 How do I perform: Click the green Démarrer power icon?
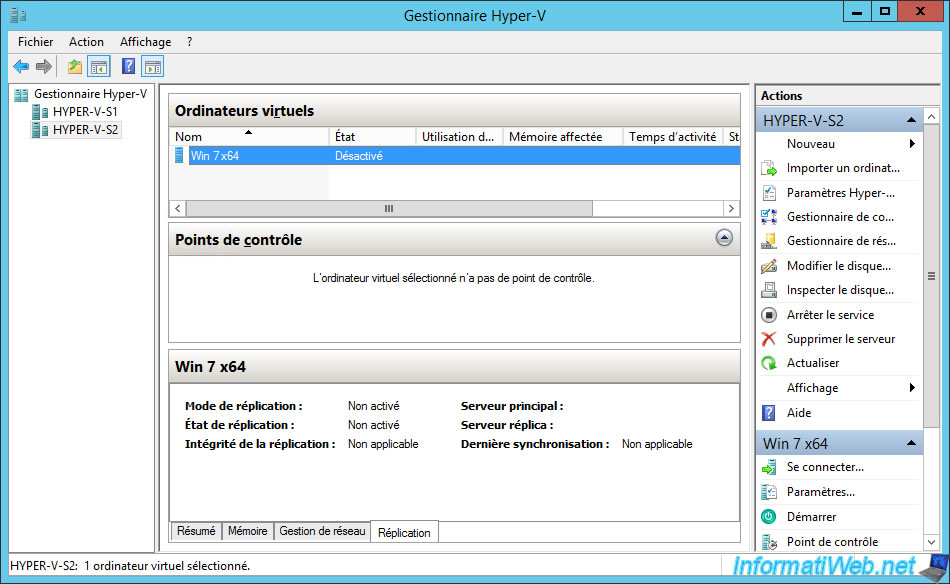(x=769, y=517)
